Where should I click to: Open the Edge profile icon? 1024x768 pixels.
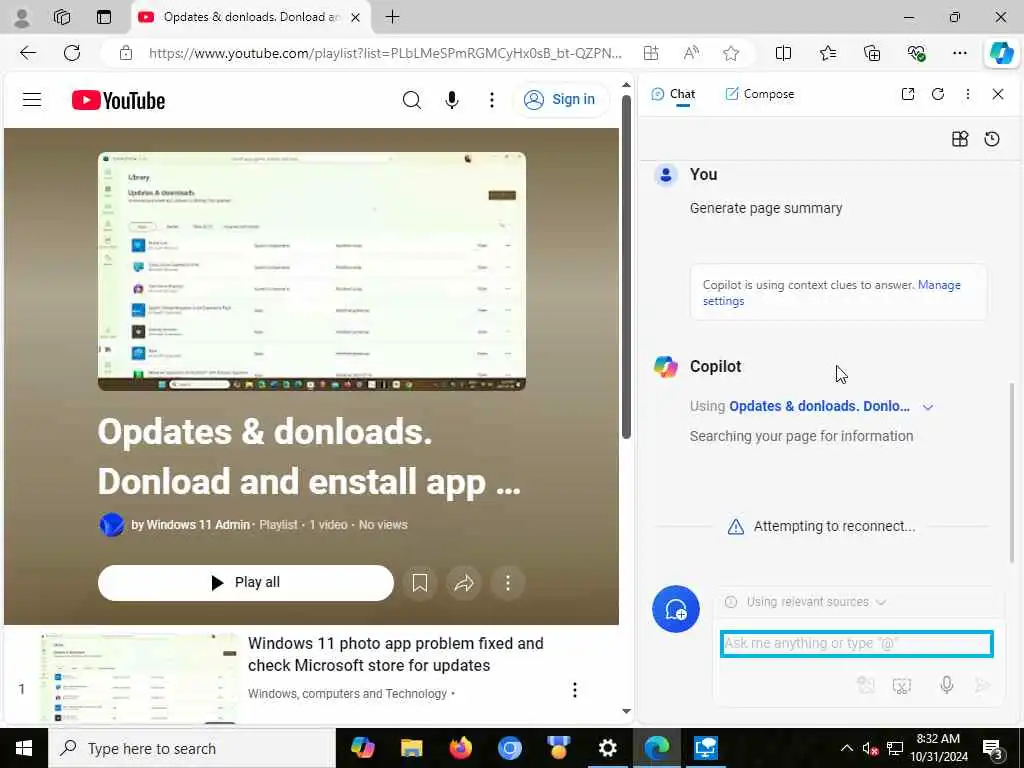click(x=22, y=18)
